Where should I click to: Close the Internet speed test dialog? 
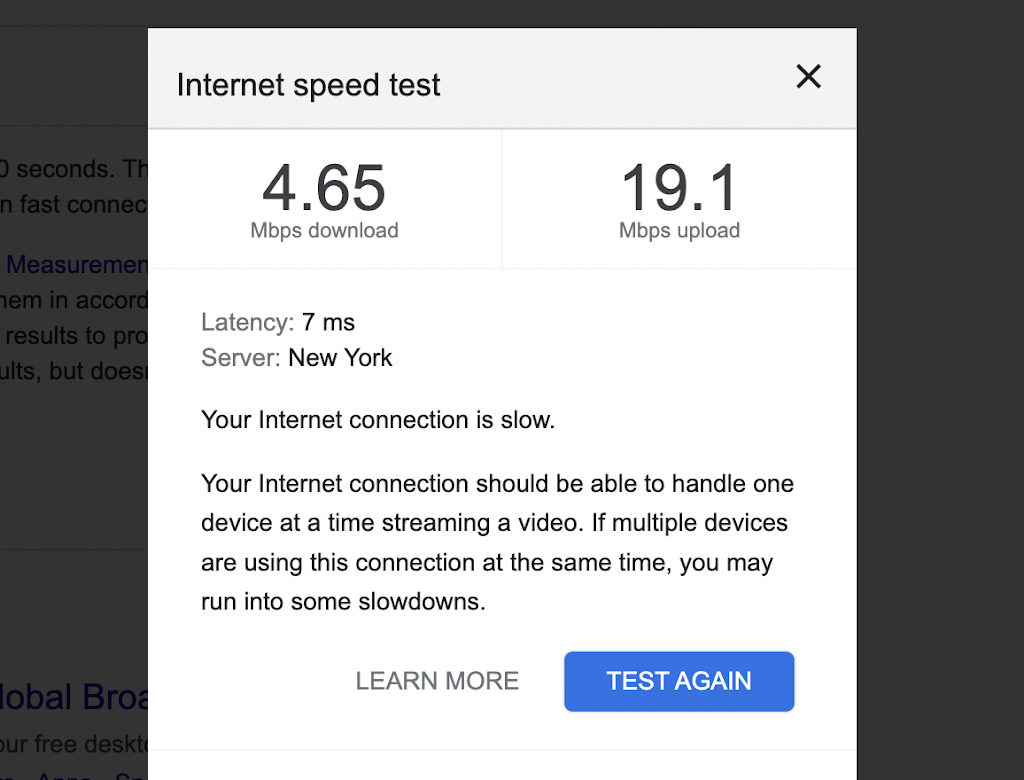[808, 77]
